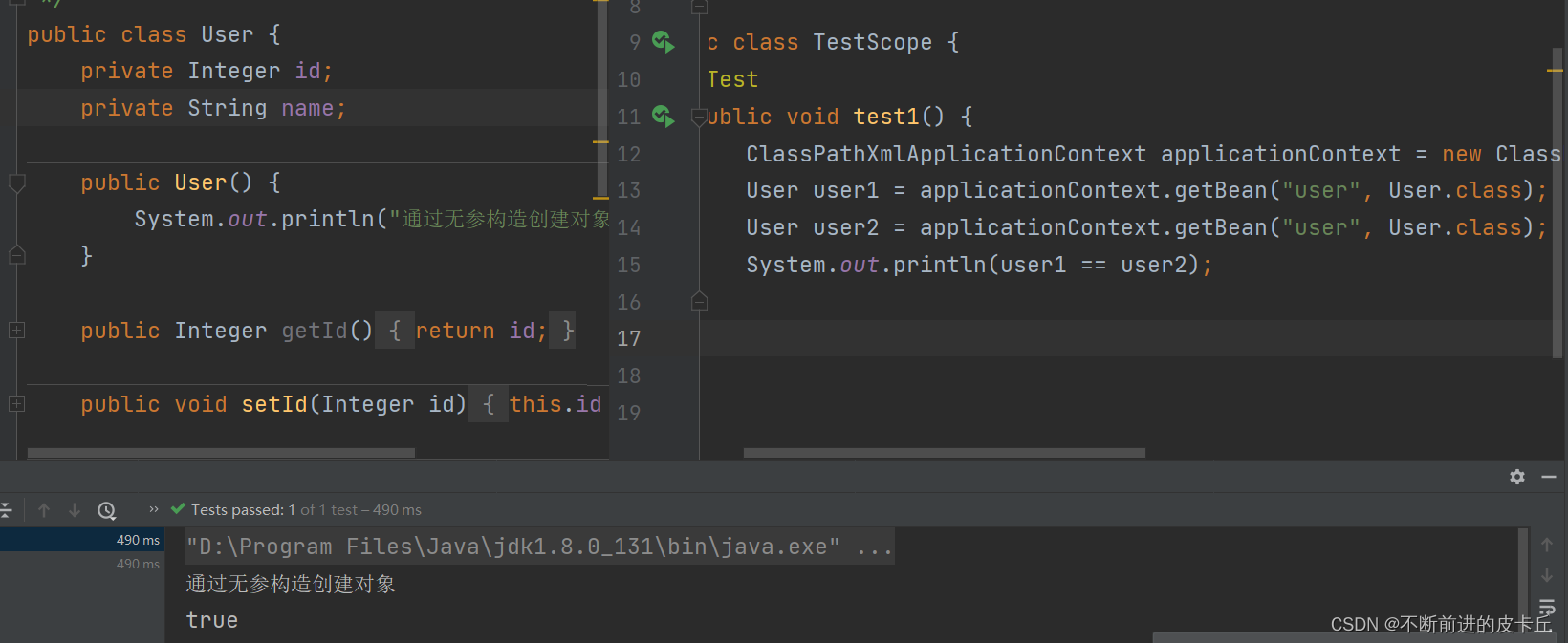Click the green tests passed checkmark
The height and width of the screenshot is (643, 1568).
(x=178, y=509)
